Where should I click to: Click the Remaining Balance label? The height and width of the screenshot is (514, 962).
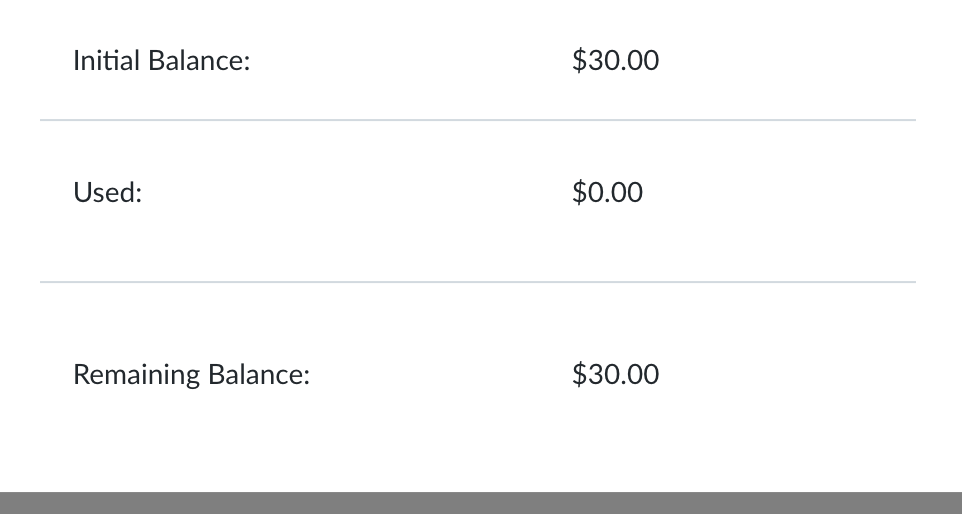(191, 374)
